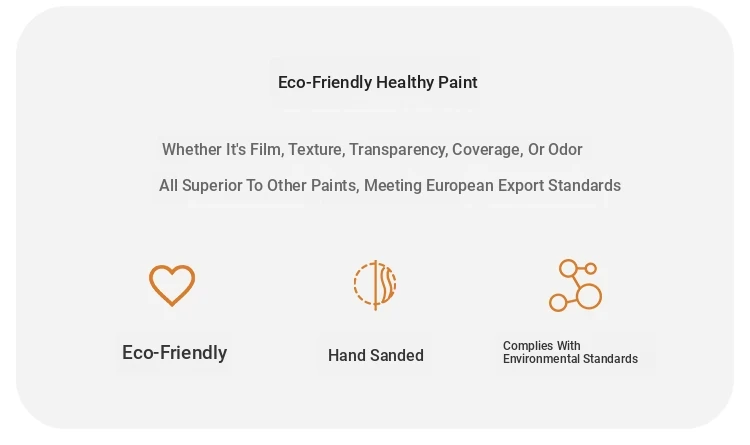Screen dimensions: 750x445
Task: Select the Eco-Friendly label under the heart
Action: point(174,352)
